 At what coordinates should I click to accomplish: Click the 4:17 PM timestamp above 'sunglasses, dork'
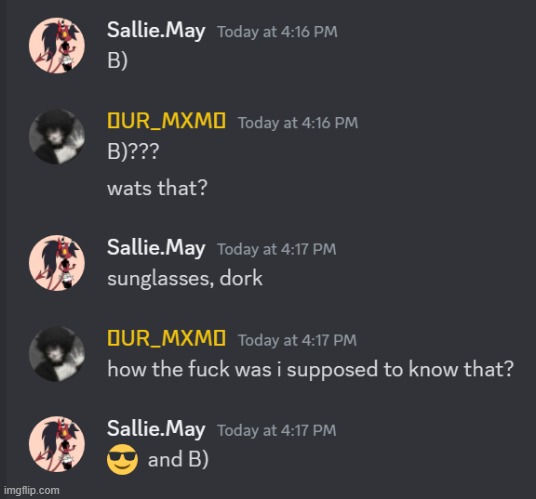coord(277,249)
